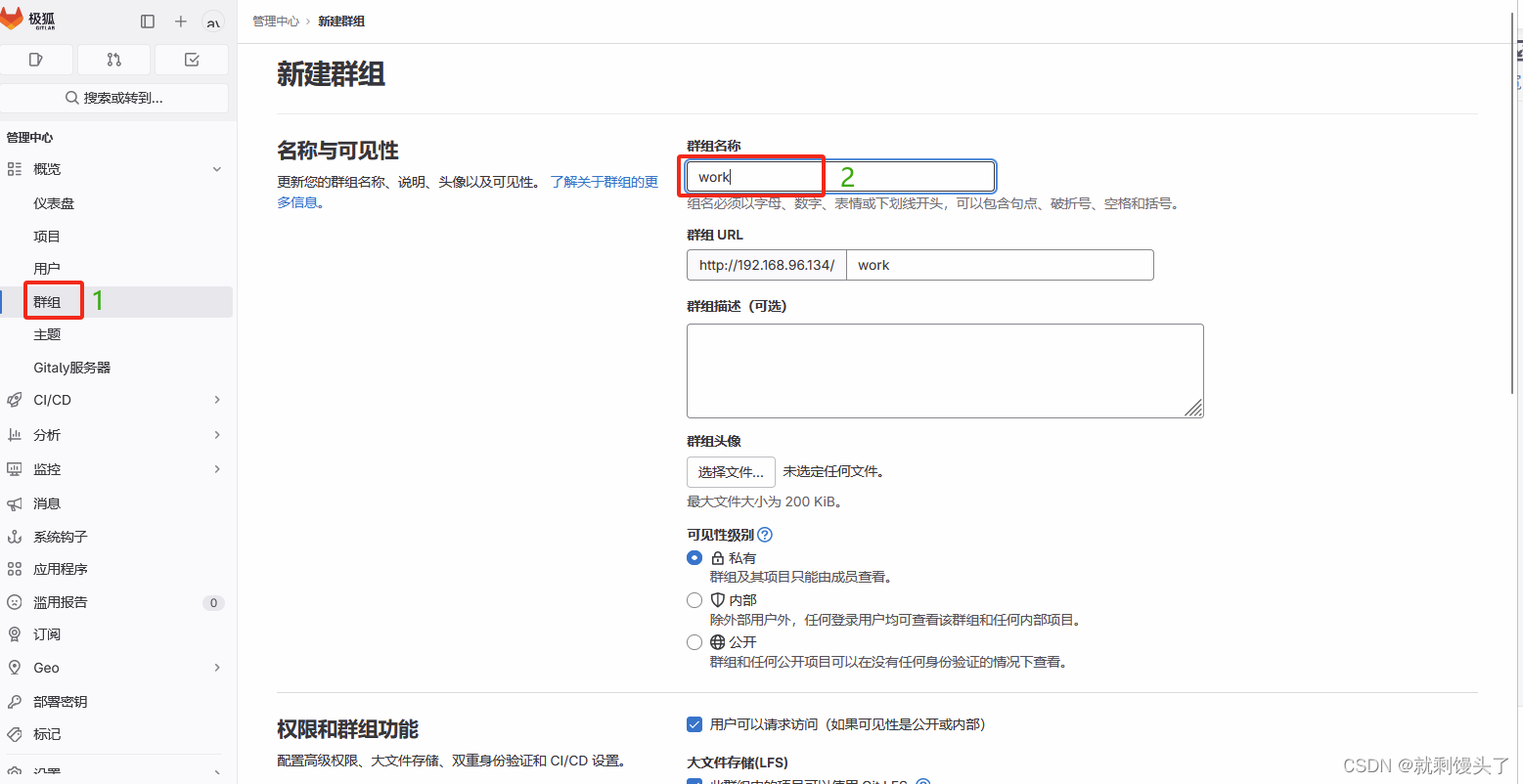Click the JiHu GitLab fox logo
Image resolution: width=1523 pixels, height=784 pixels.
pyautogui.click(x=13, y=20)
